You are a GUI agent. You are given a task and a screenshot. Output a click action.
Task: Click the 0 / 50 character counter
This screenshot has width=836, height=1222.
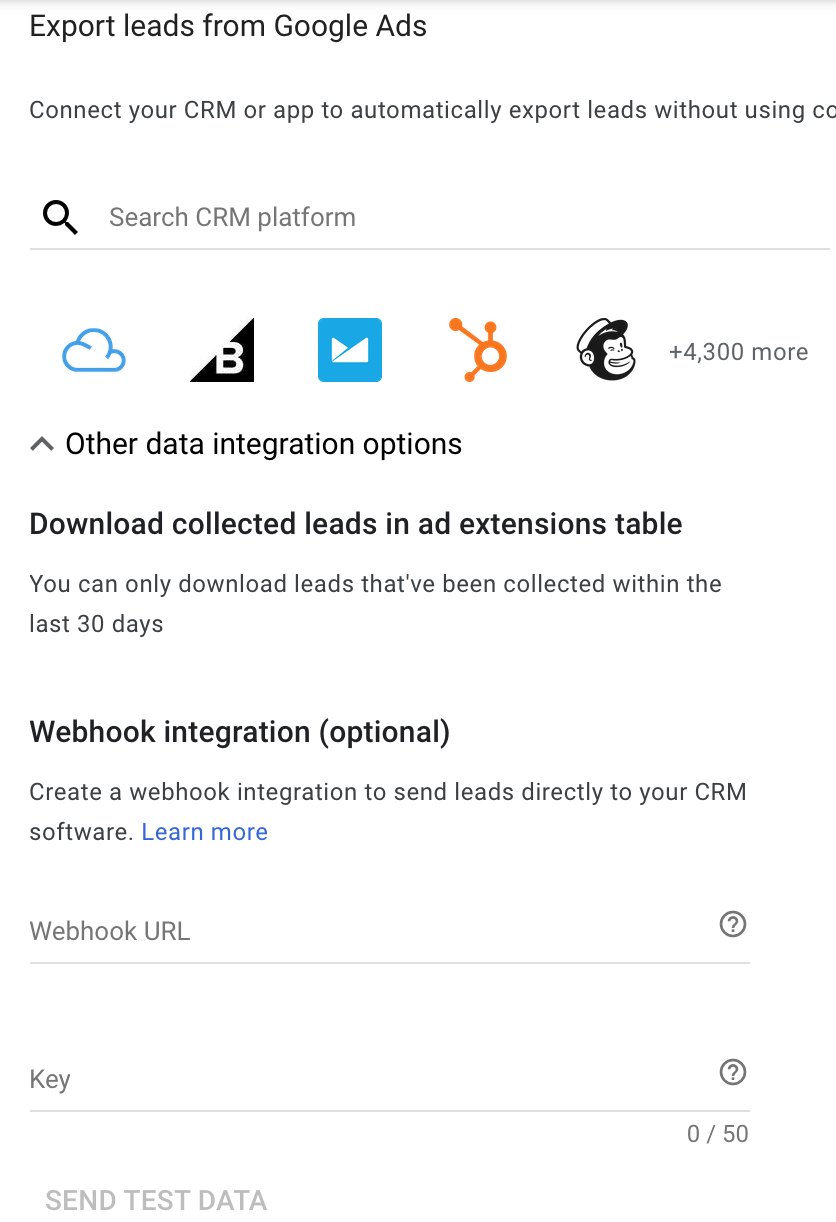(718, 1133)
